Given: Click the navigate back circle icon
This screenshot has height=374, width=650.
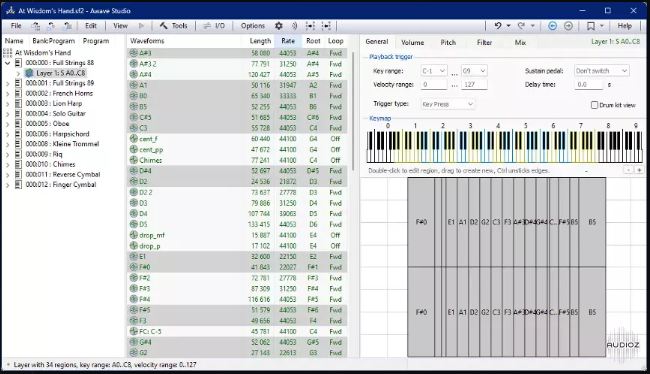Looking at the screenshot, I should tap(552, 26).
